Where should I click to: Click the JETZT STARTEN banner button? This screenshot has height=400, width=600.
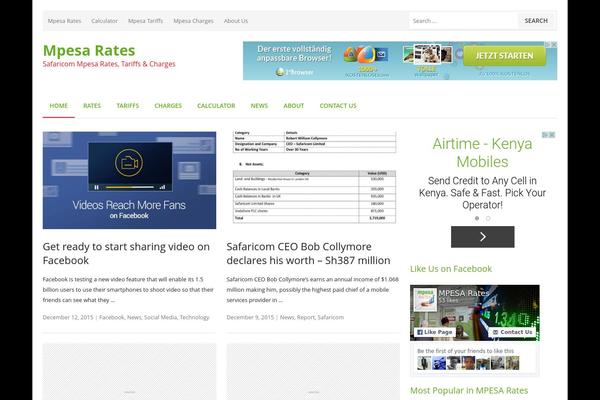[x=504, y=55]
